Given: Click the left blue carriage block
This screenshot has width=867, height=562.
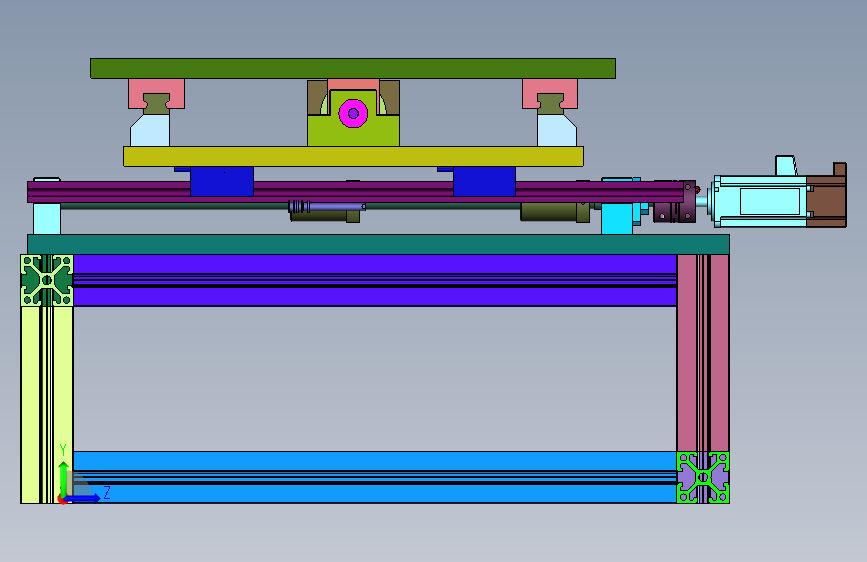Looking at the screenshot, I should tap(222, 181).
